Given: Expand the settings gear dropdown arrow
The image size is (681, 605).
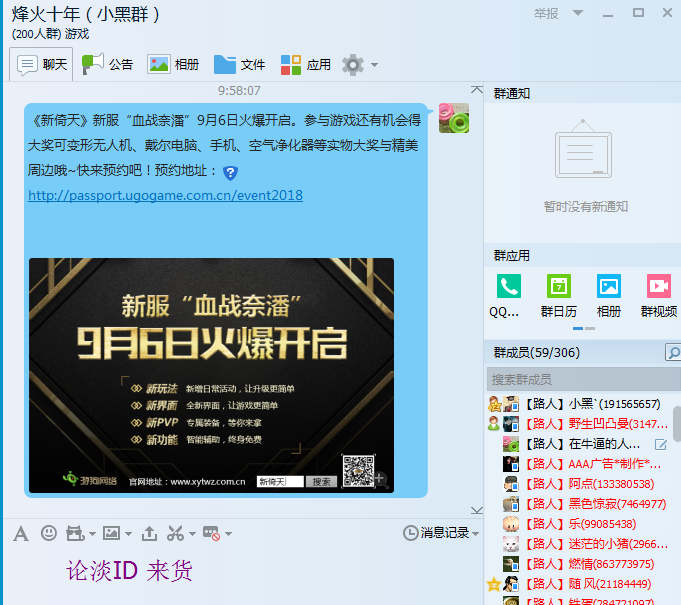Looking at the screenshot, I should 374,65.
